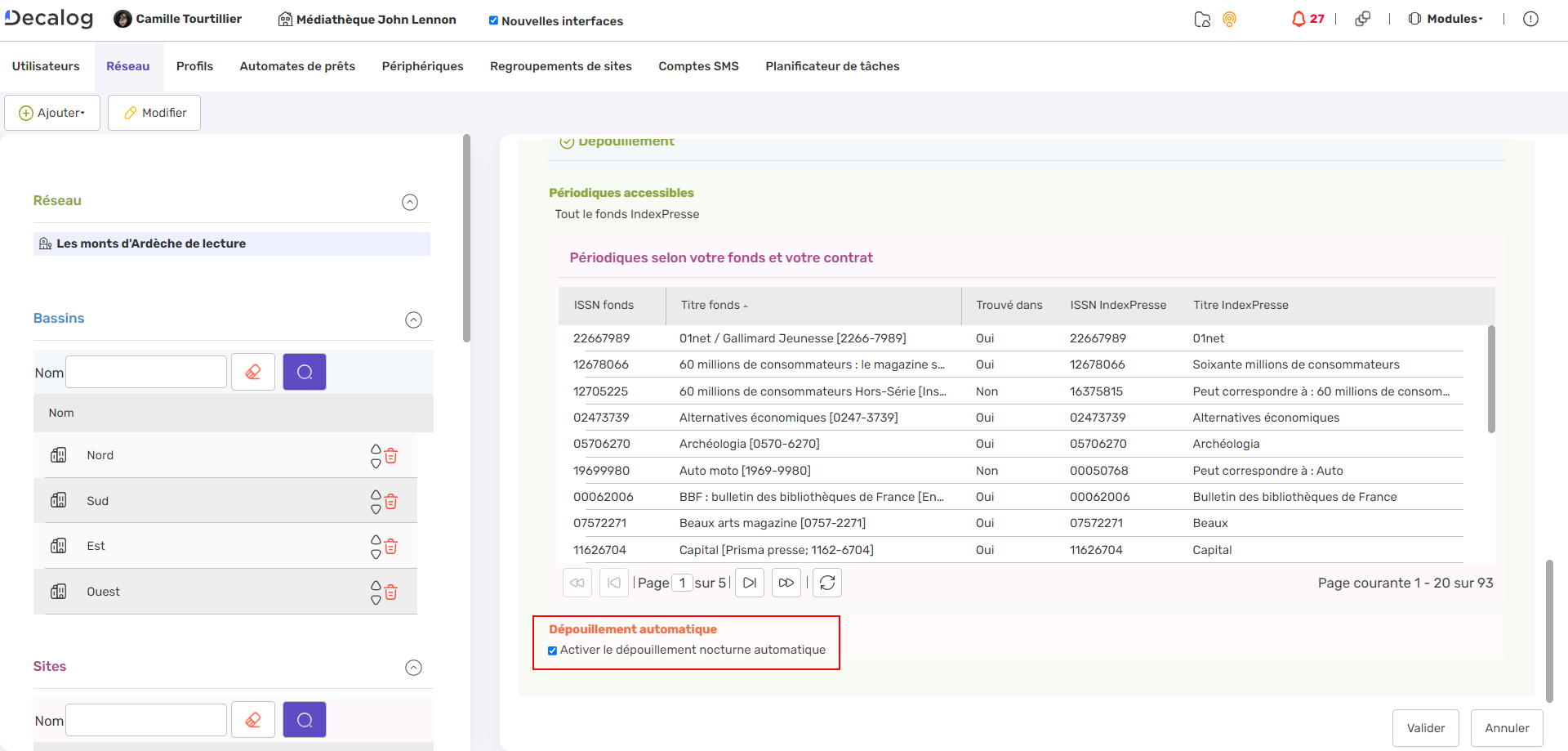Click the Sites search magnifier button
This screenshot has width=1568, height=751.
(x=304, y=720)
